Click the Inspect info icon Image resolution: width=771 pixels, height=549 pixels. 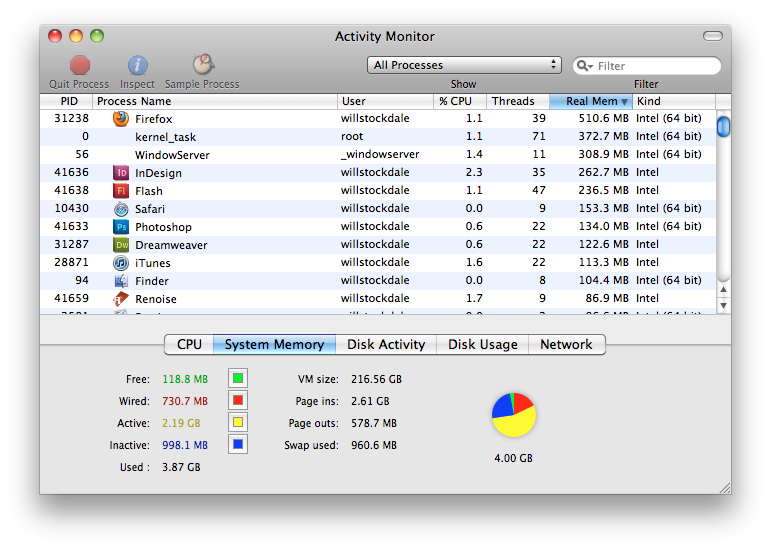coord(138,65)
